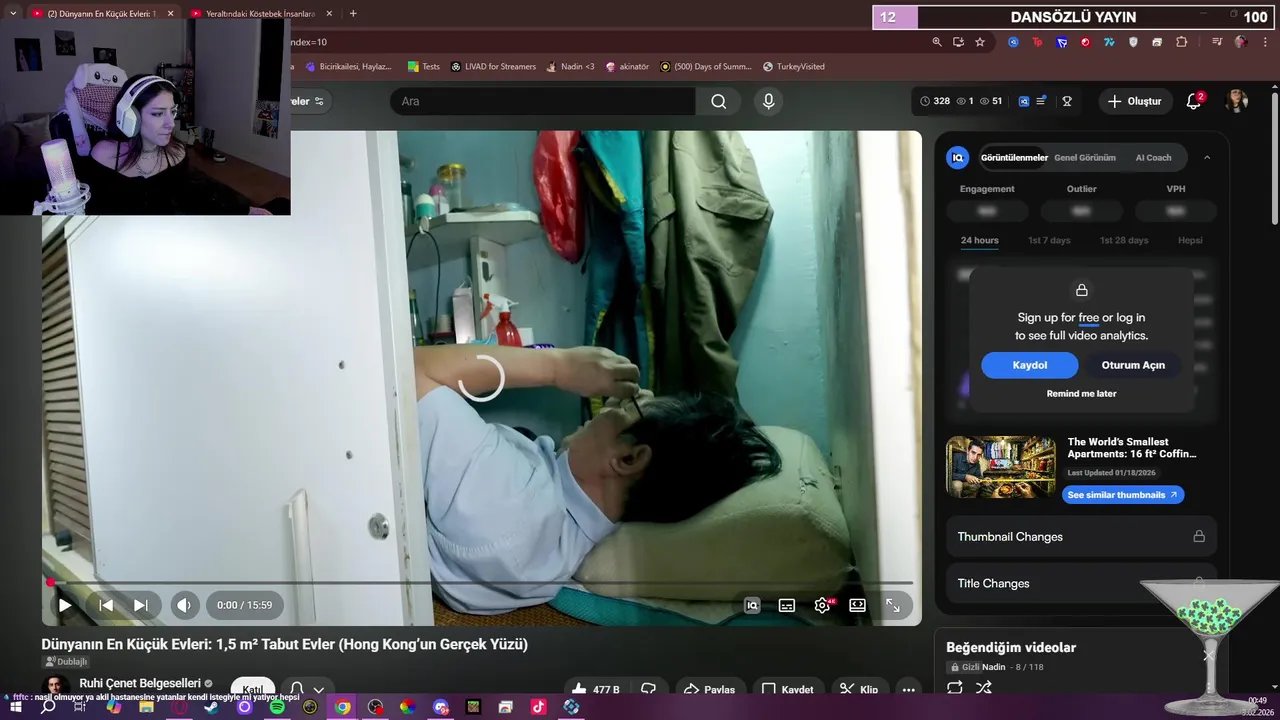
Task: Toggle playlist loop icon
Action: click(x=955, y=688)
